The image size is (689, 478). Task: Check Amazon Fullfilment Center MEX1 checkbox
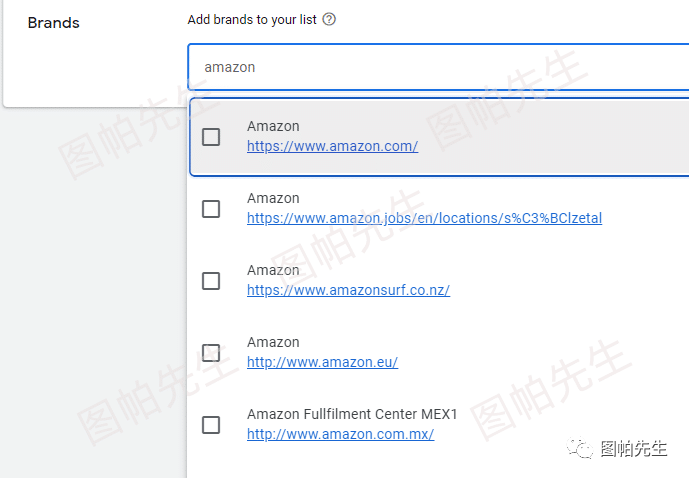[x=211, y=425]
